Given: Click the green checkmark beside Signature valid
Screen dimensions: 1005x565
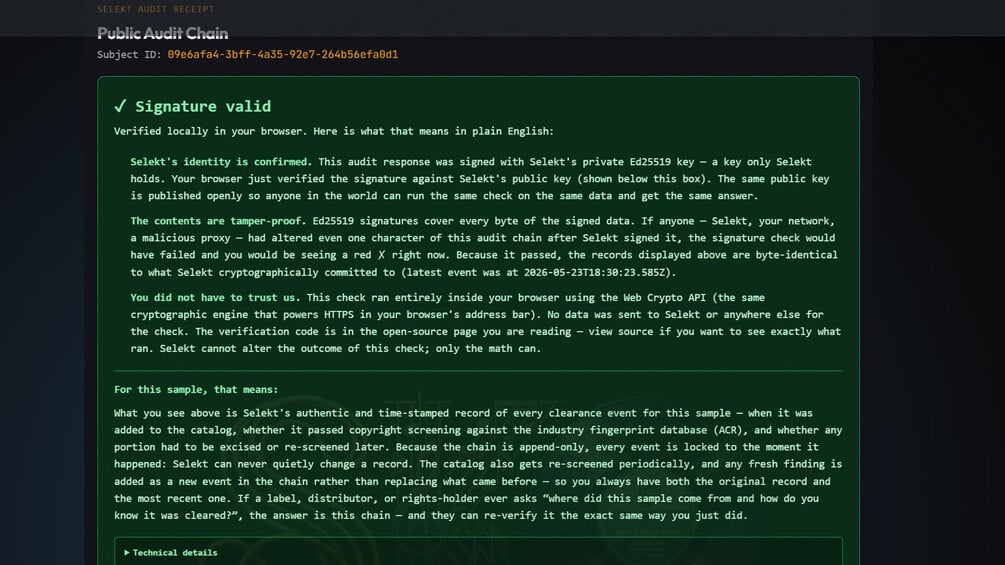Looking at the screenshot, I should pos(120,106).
